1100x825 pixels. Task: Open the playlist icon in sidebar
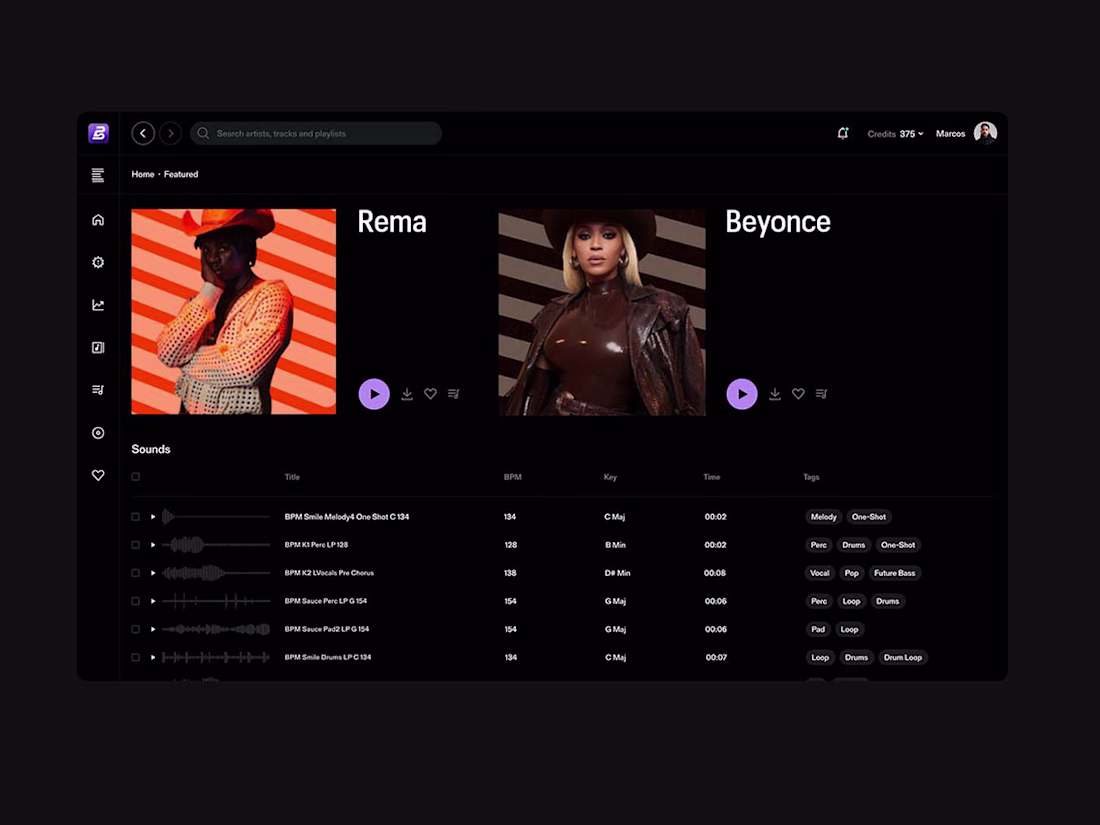pyautogui.click(x=98, y=390)
